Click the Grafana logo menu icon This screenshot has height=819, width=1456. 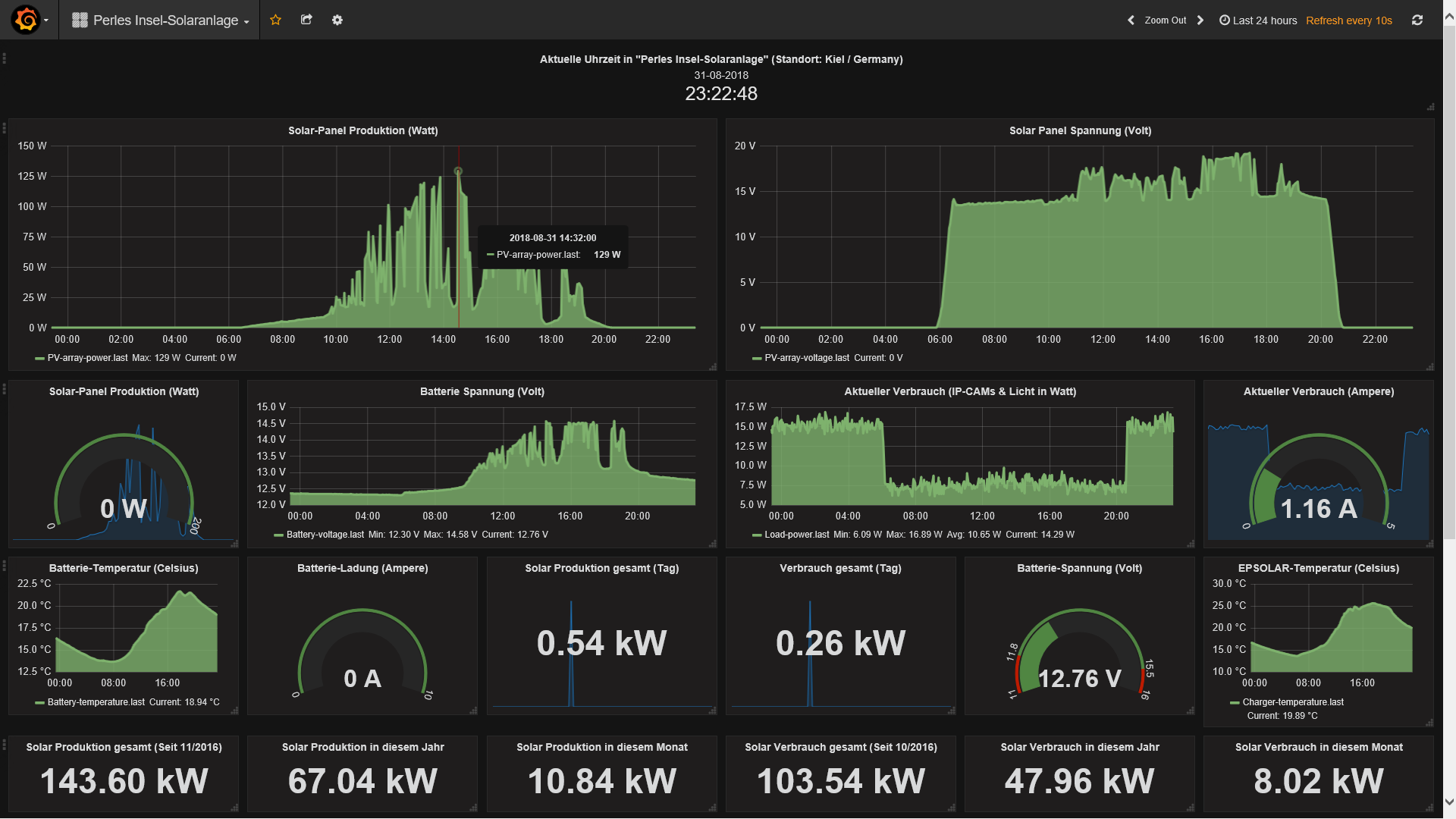point(27,20)
